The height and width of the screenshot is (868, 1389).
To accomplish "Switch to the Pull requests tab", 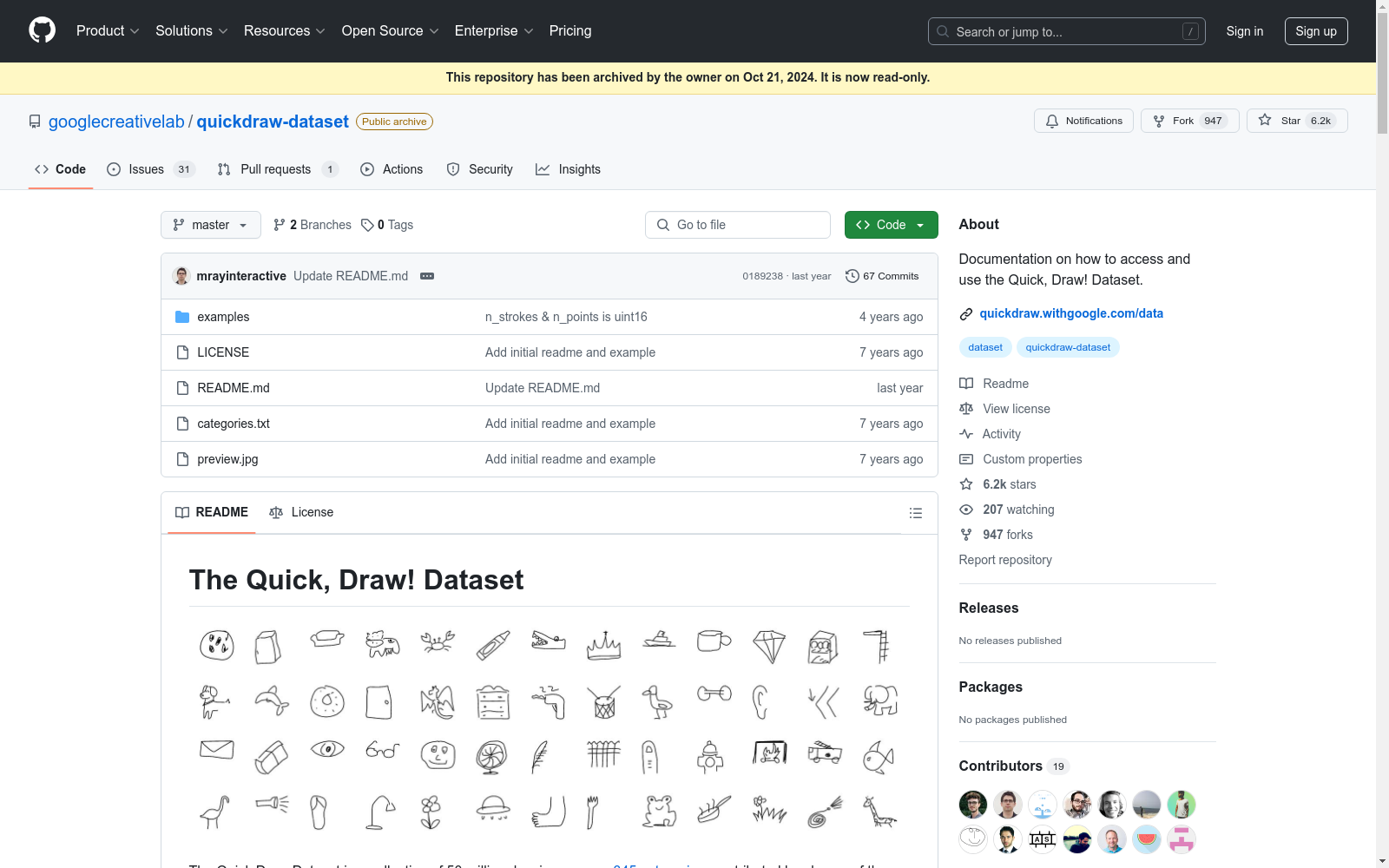I will click(x=278, y=169).
